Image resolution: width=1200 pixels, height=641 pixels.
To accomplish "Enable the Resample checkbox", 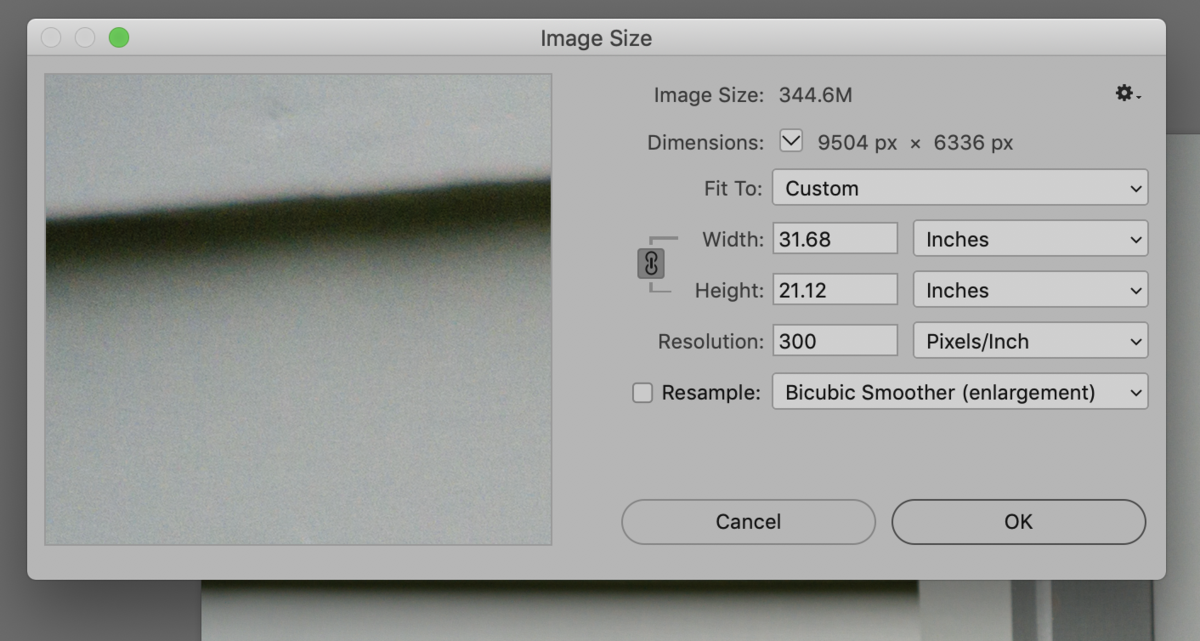I will point(642,393).
